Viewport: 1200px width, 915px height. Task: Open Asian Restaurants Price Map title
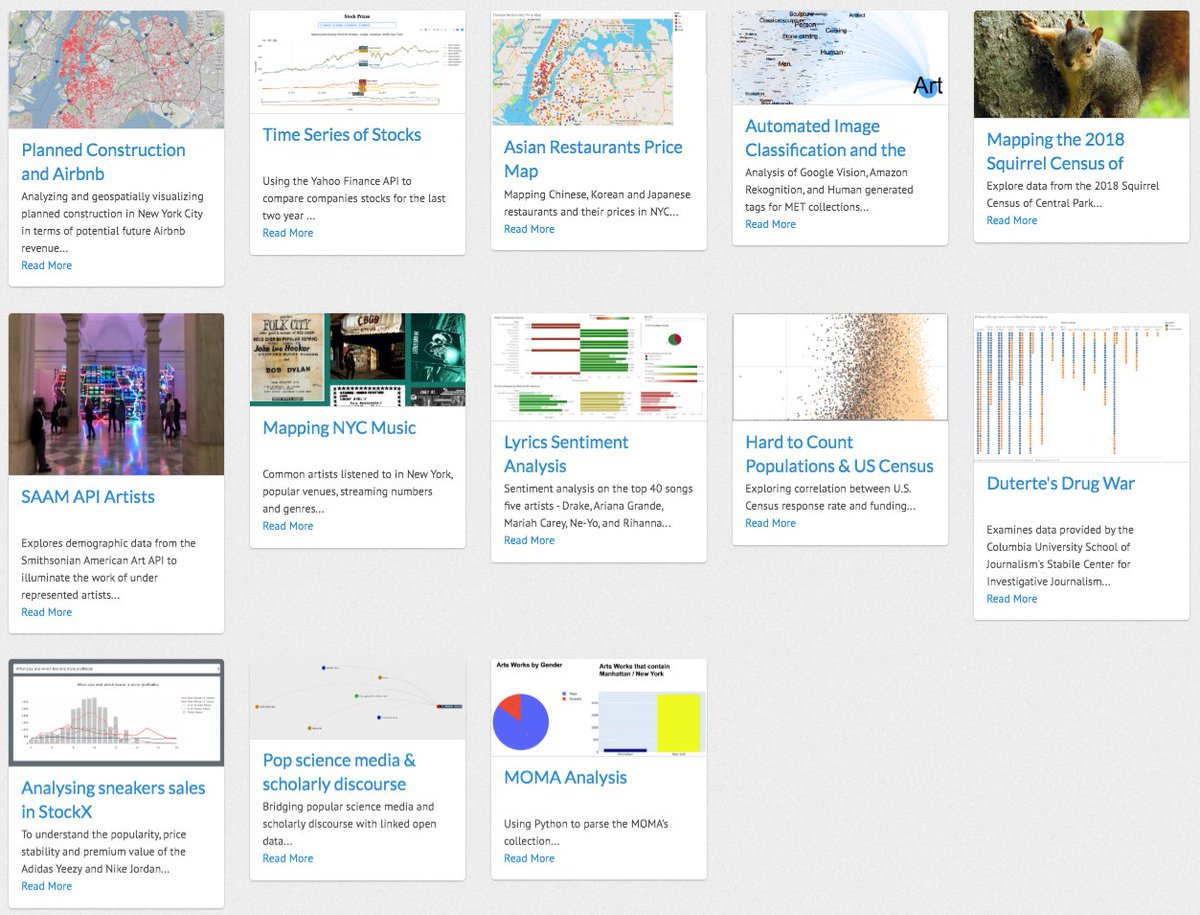tap(593, 159)
